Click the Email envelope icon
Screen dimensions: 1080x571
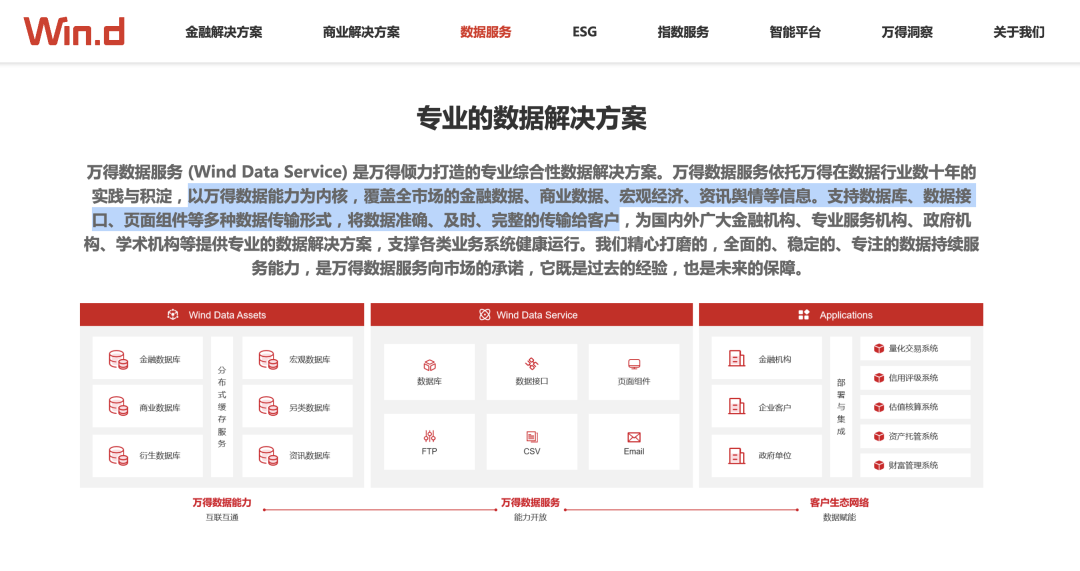tap(634, 436)
